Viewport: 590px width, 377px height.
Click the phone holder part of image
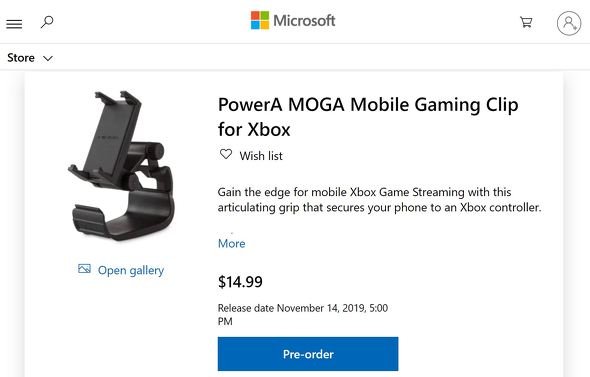click(x=115, y=132)
